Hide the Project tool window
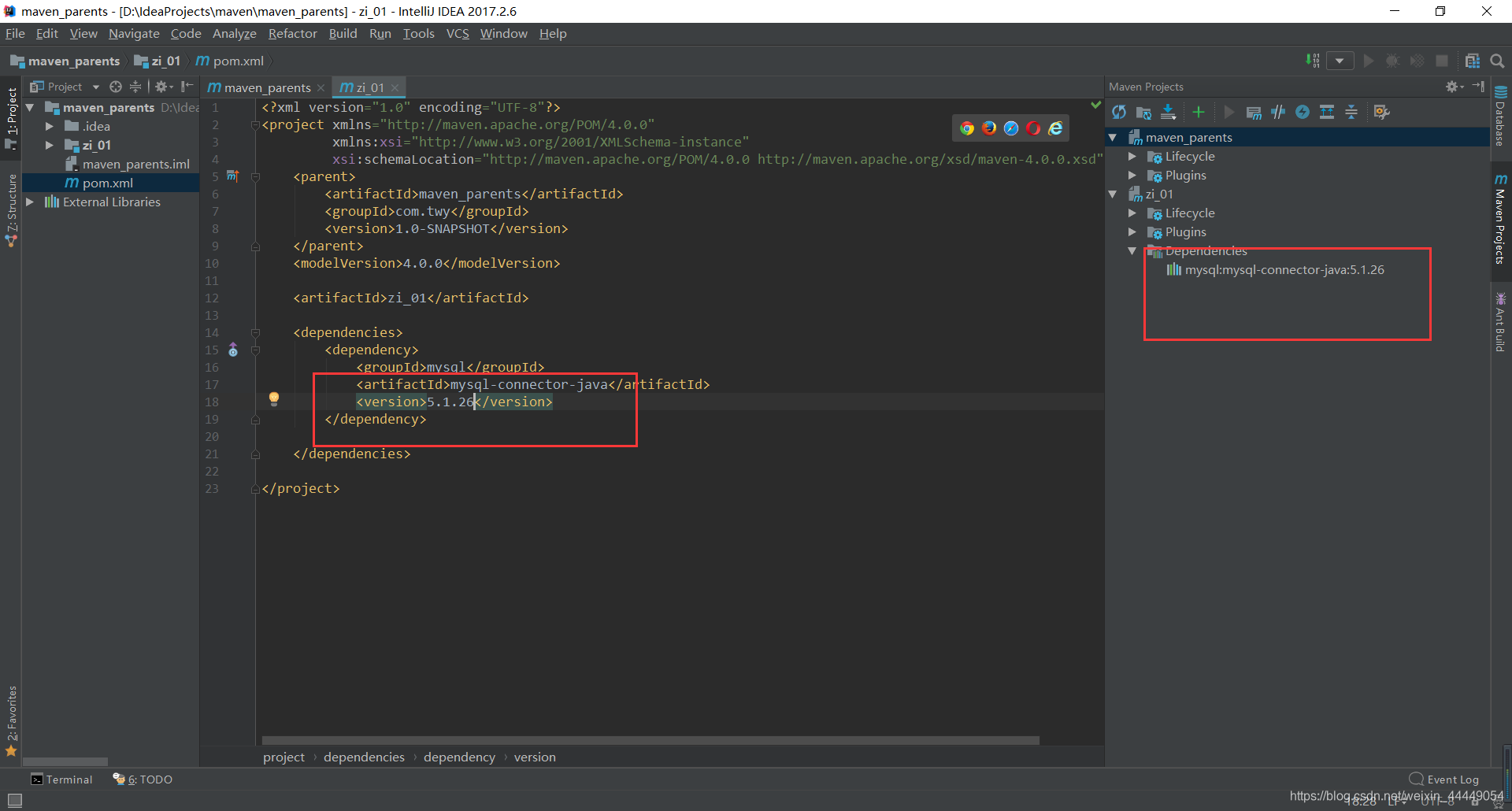The width and height of the screenshot is (1512, 811). coord(187,87)
